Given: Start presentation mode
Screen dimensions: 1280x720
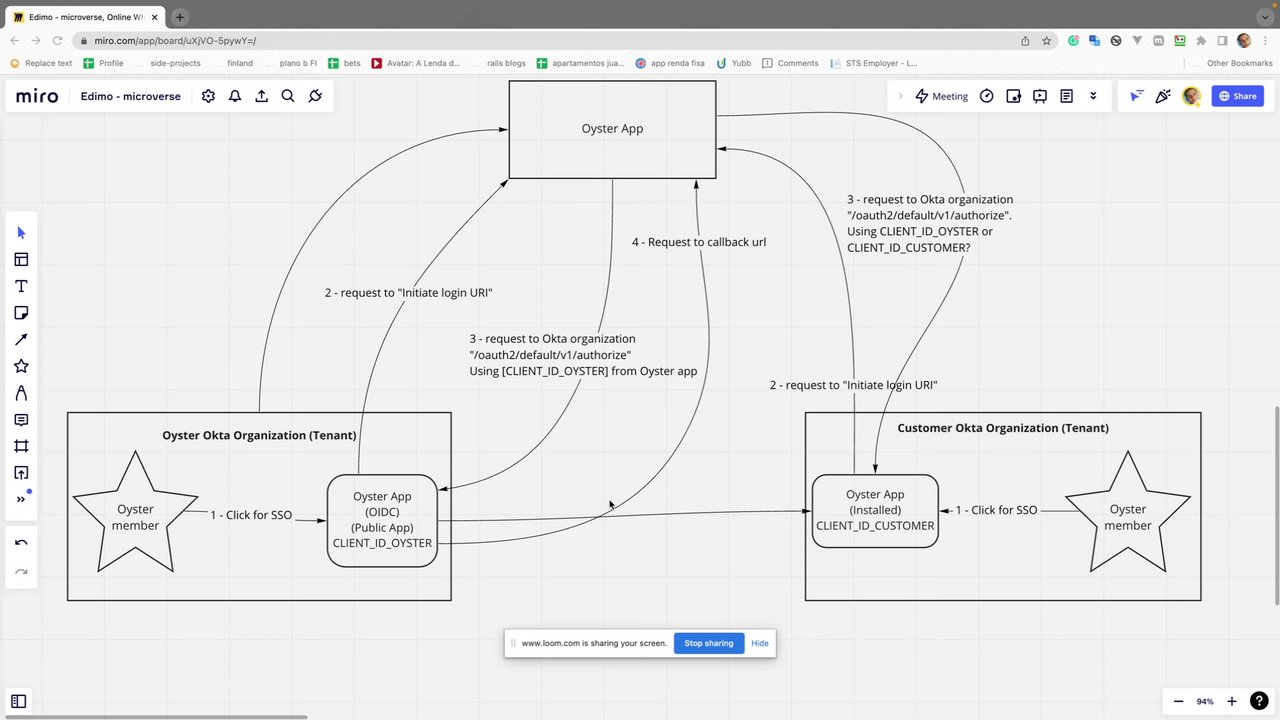Looking at the screenshot, I should click(1040, 96).
